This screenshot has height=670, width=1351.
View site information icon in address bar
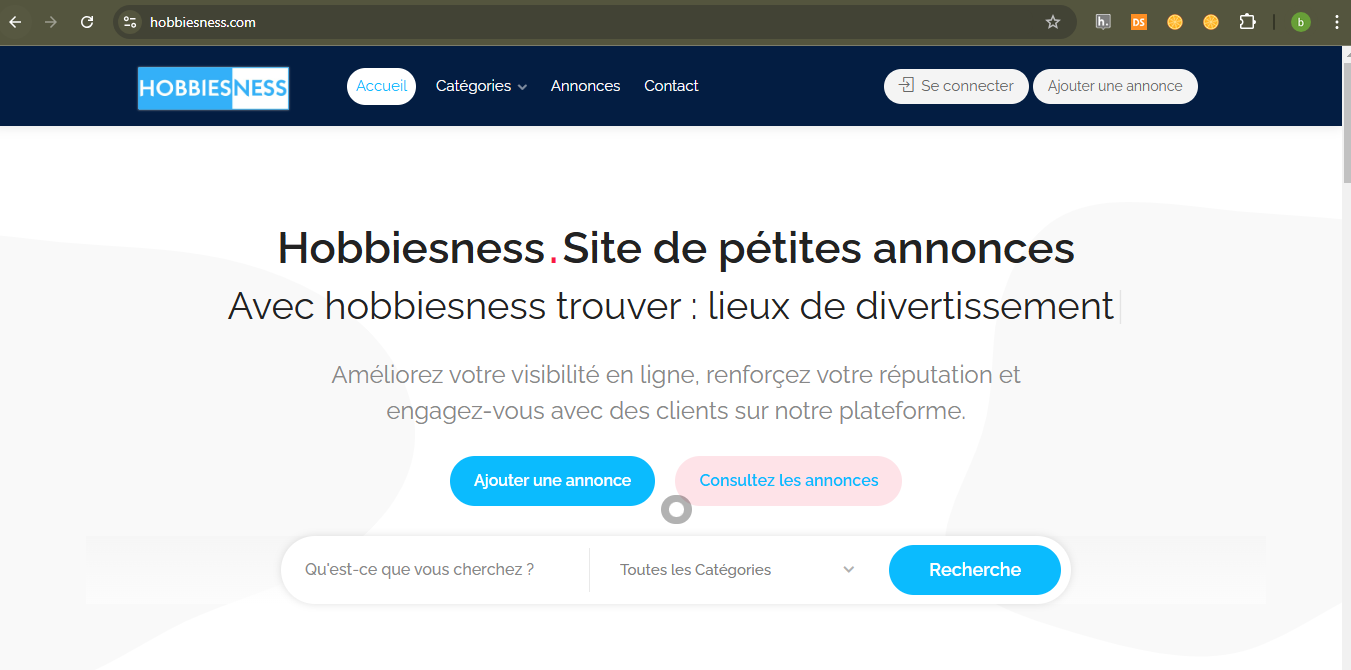pyautogui.click(x=129, y=22)
